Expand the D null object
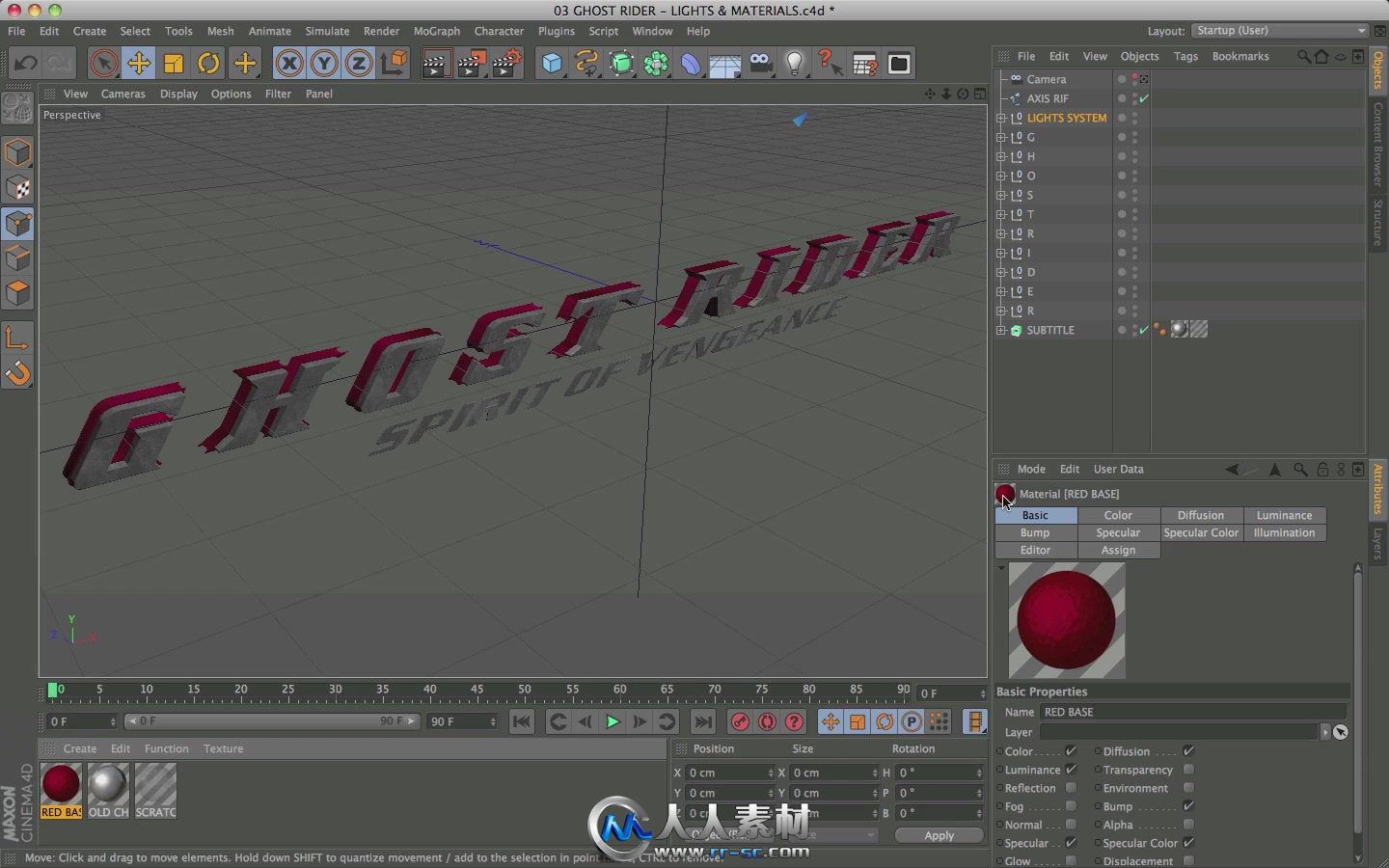 click(x=1001, y=272)
